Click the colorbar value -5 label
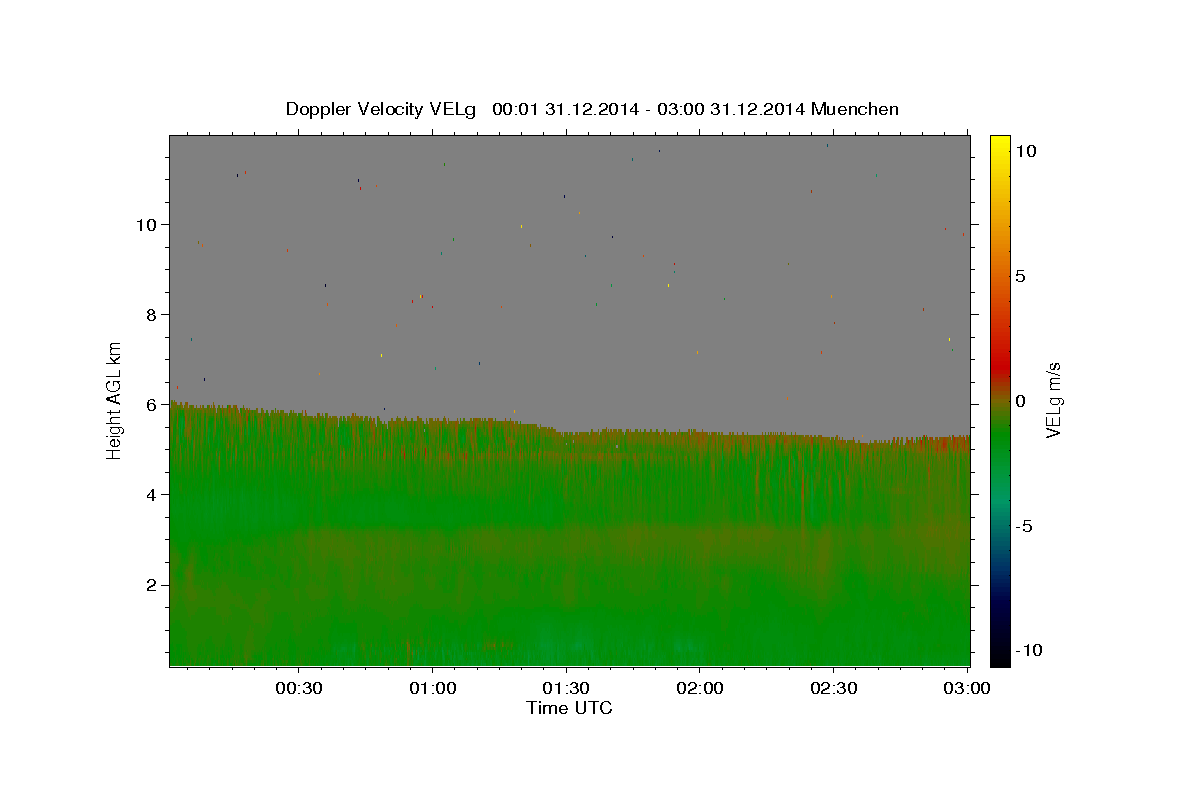Image resolution: width=1200 pixels, height=800 pixels. tap(1025, 526)
